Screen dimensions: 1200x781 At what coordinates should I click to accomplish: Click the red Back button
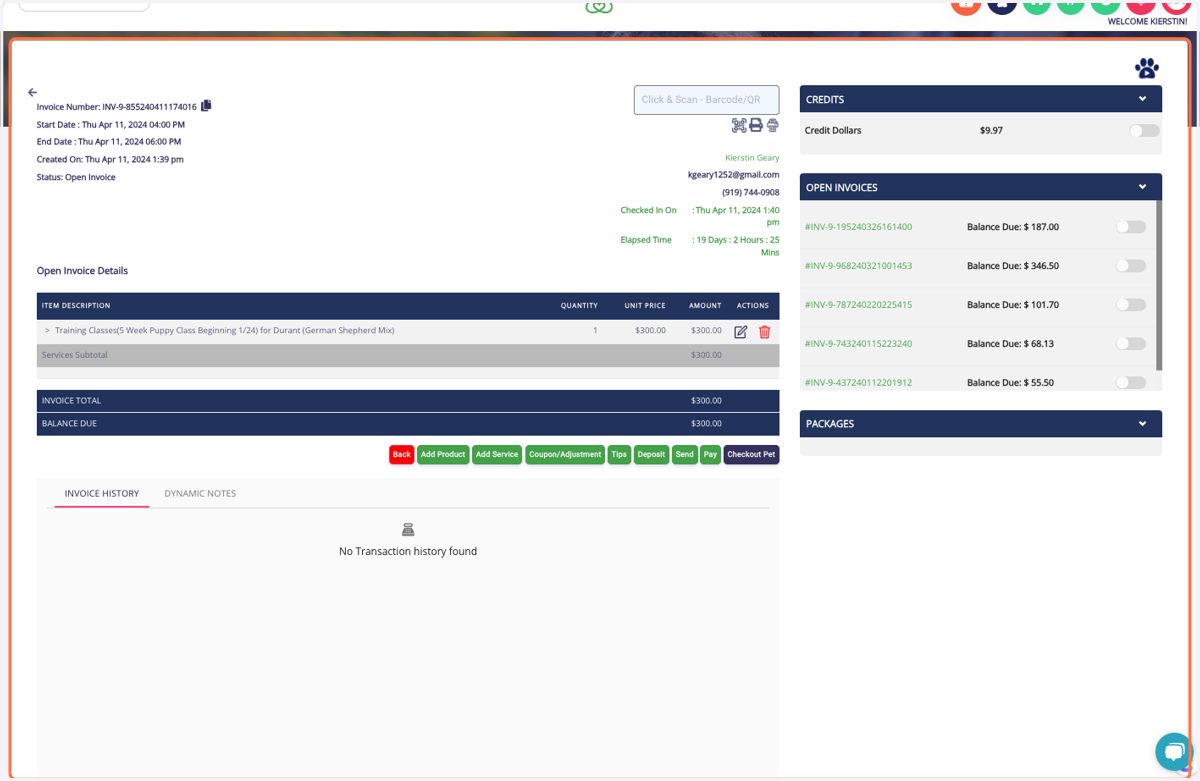coord(401,454)
